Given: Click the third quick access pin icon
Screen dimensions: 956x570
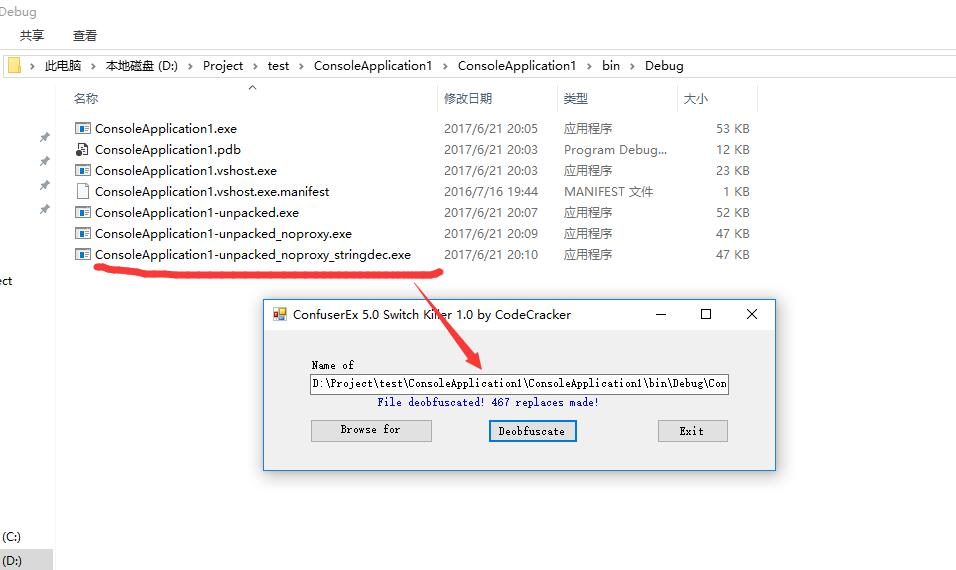Looking at the screenshot, I should tap(45, 185).
